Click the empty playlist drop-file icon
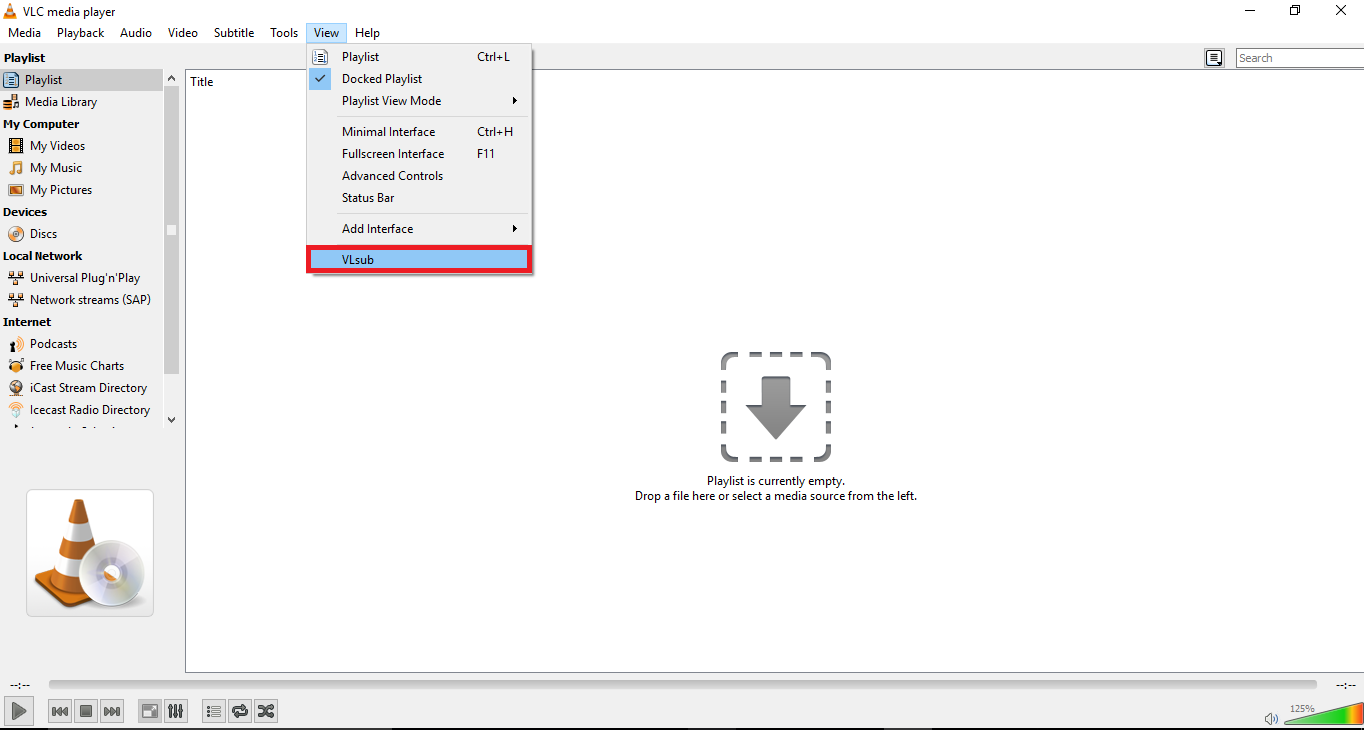1364x730 pixels. [x=776, y=407]
